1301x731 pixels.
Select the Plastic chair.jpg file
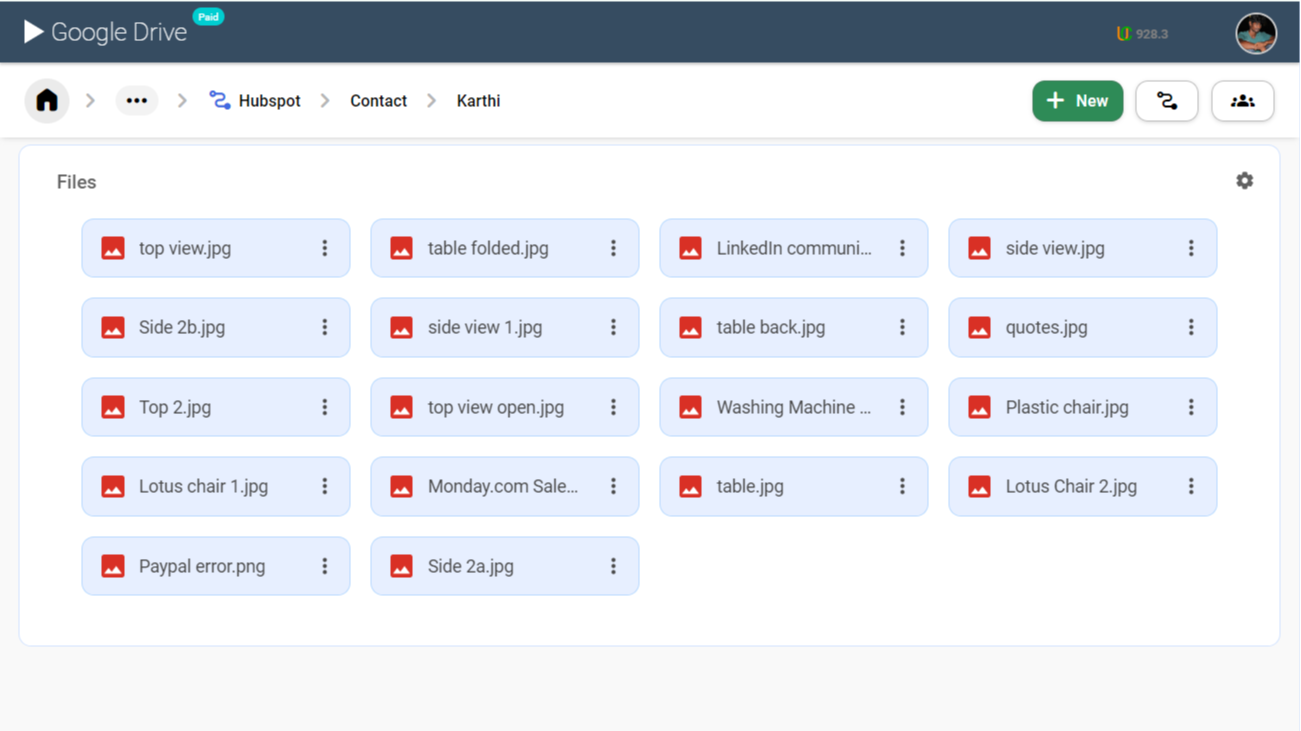1066,407
